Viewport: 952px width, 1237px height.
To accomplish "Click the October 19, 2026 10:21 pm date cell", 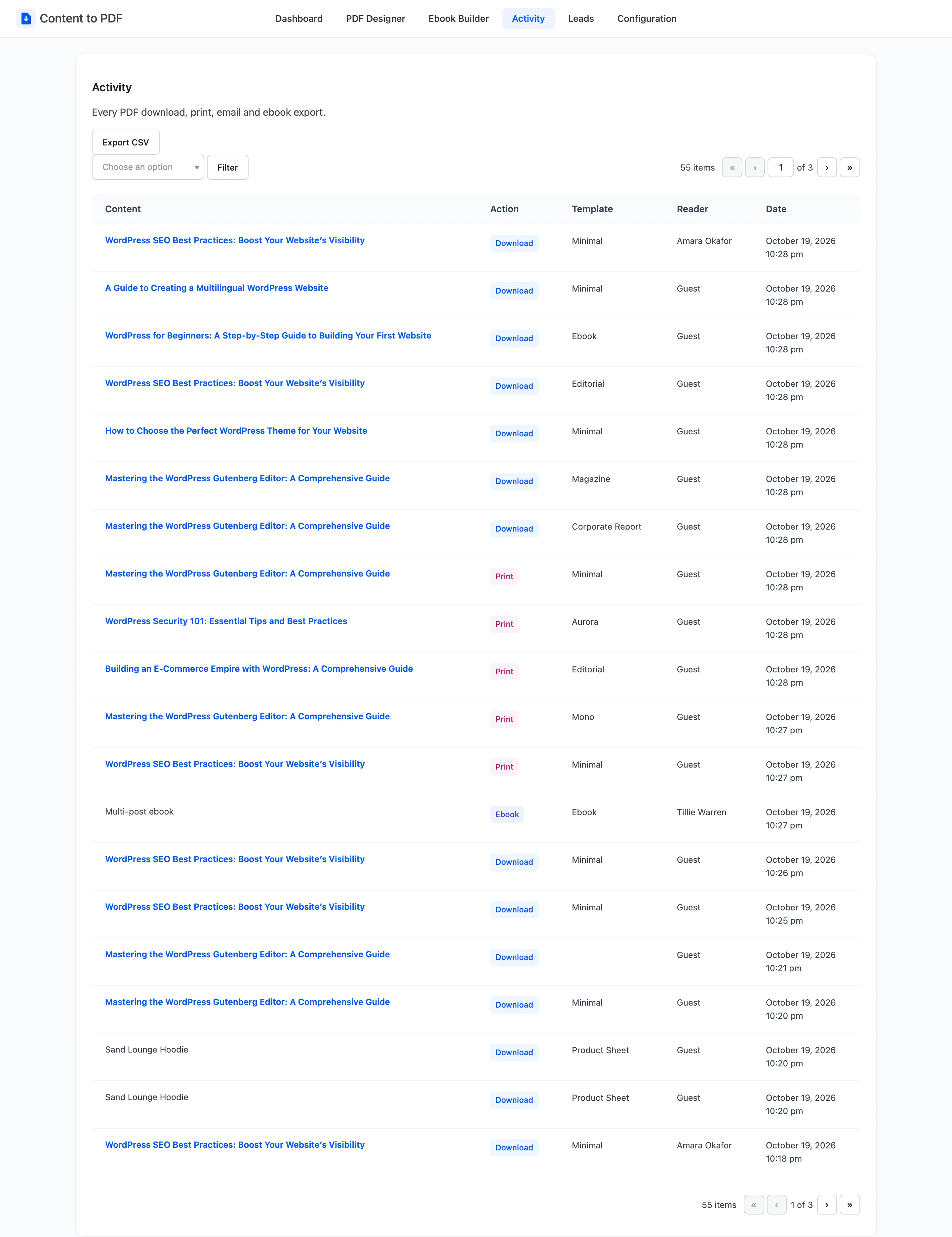I will coord(801,961).
